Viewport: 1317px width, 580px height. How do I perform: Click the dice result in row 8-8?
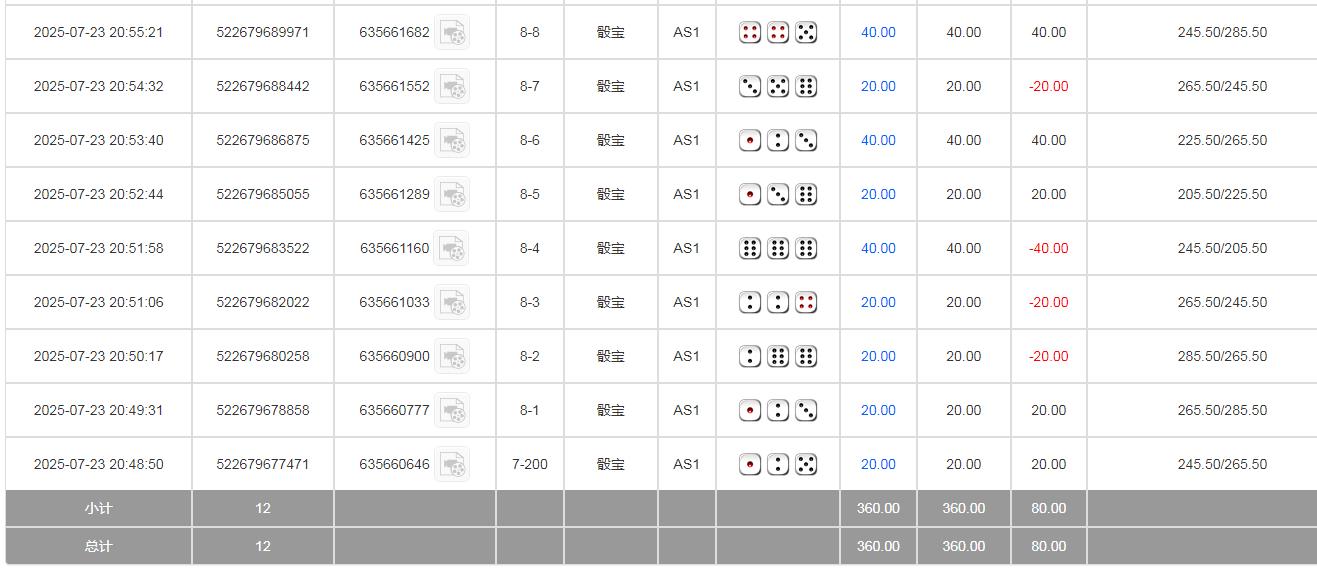click(x=778, y=33)
